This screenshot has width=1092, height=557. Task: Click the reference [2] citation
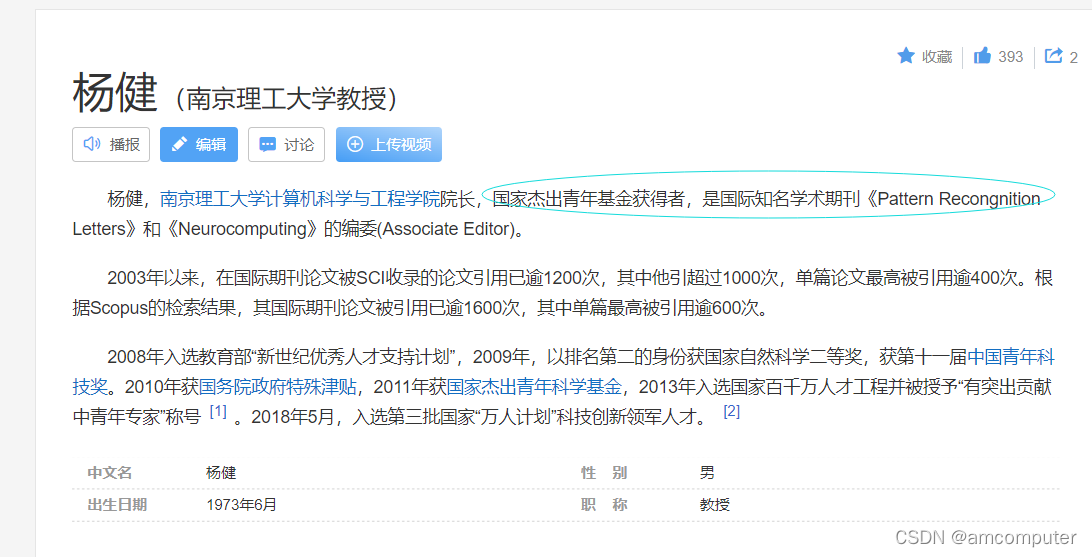point(731,411)
